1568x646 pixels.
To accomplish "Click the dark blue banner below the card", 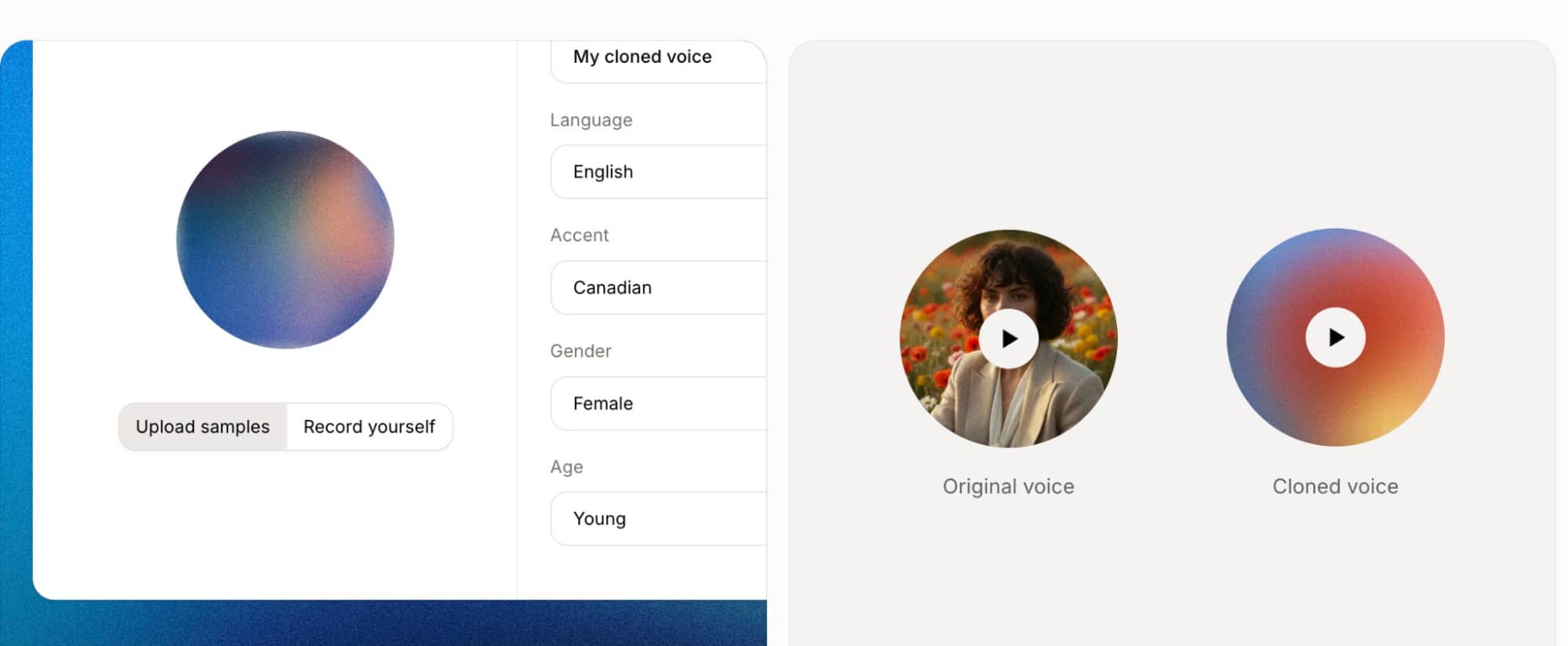I will (x=392, y=624).
